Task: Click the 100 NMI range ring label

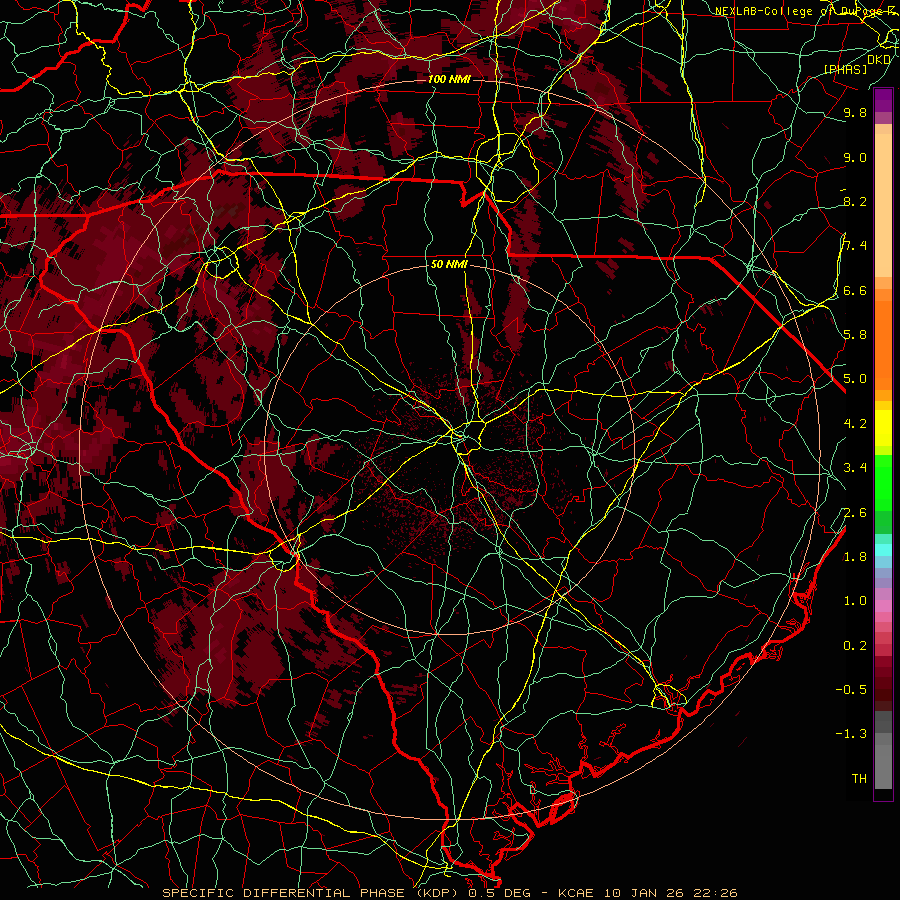Action: pos(449,79)
